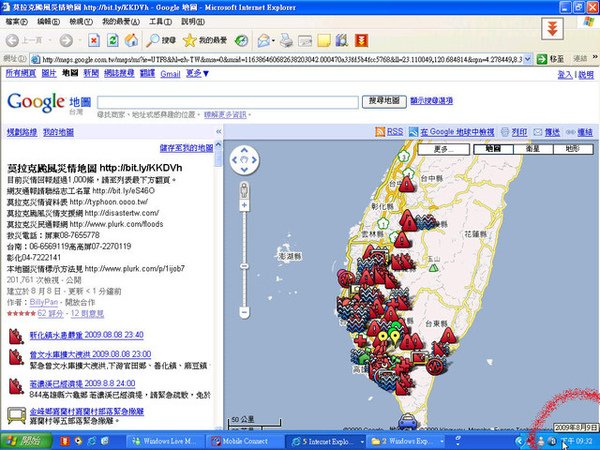
Task: Open the 規劃路線 link
Action: click(x=22, y=132)
